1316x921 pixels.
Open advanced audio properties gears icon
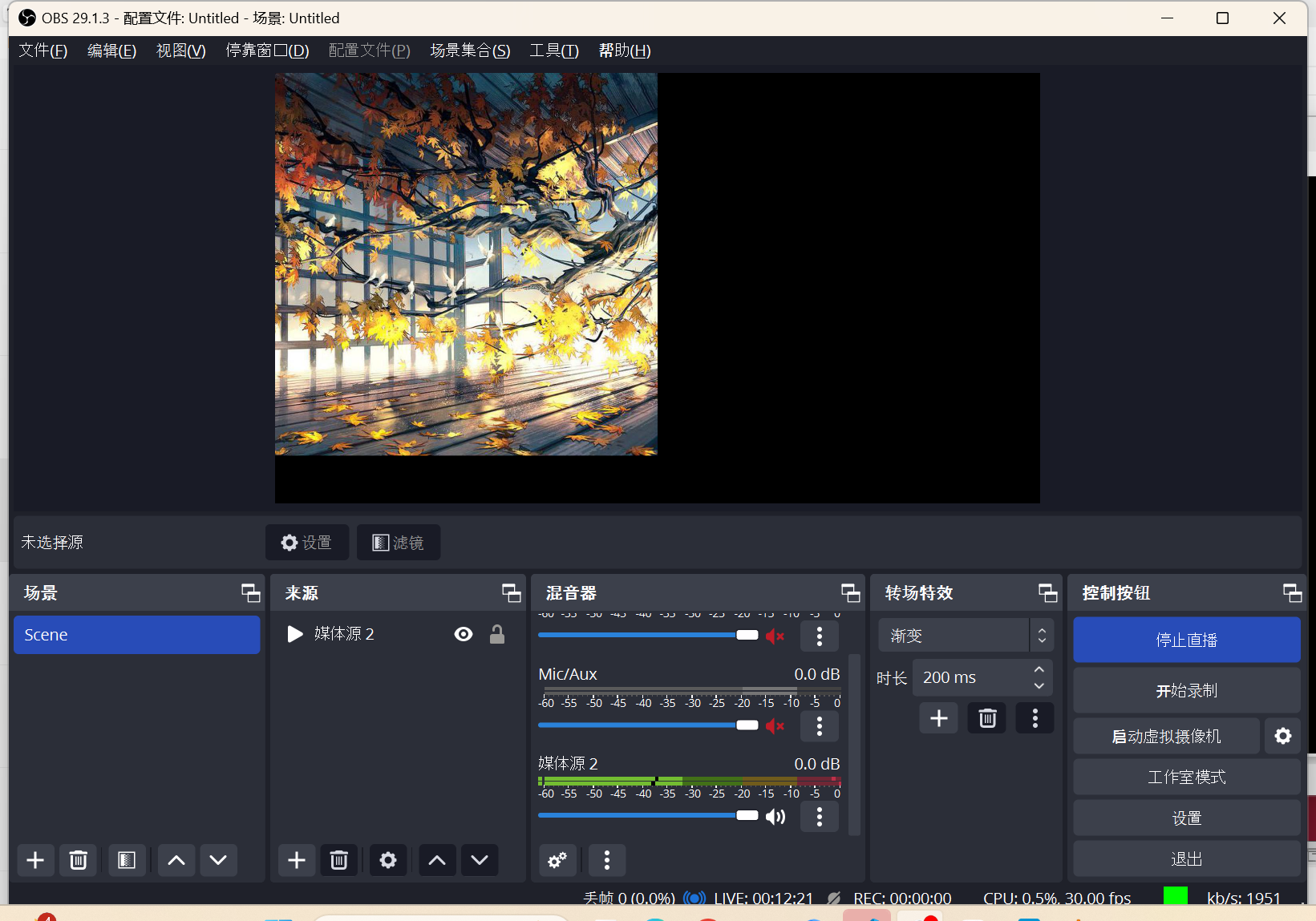[x=557, y=860]
